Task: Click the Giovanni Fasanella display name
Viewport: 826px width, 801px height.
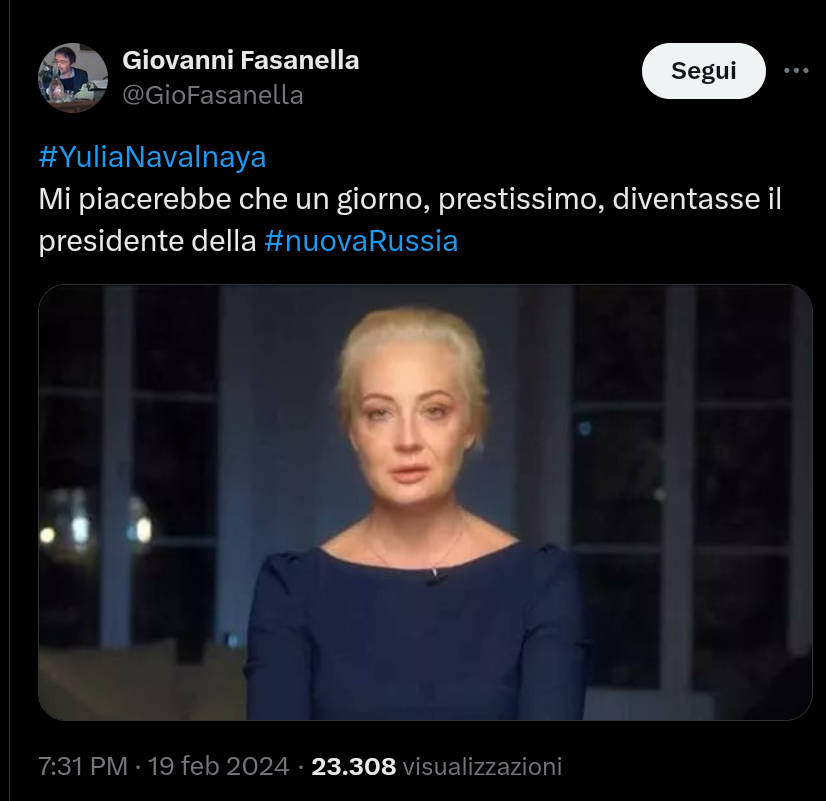Action: (240, 60)
